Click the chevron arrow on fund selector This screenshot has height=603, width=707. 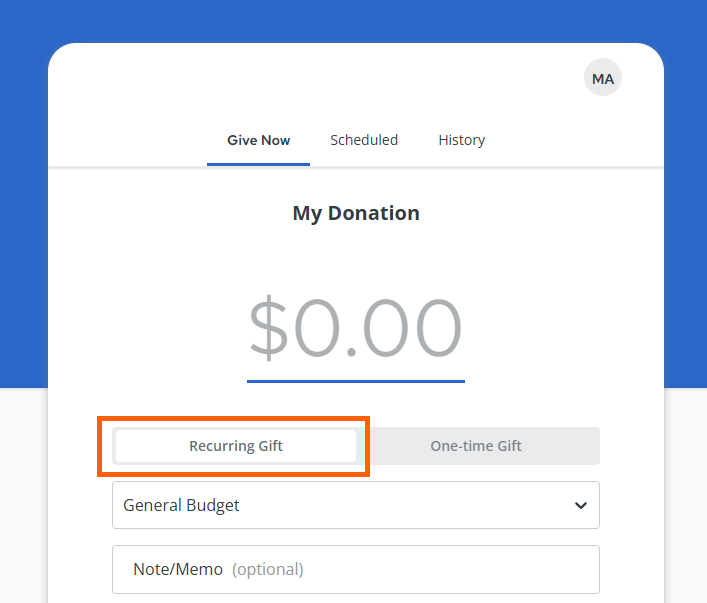[581, 505]
